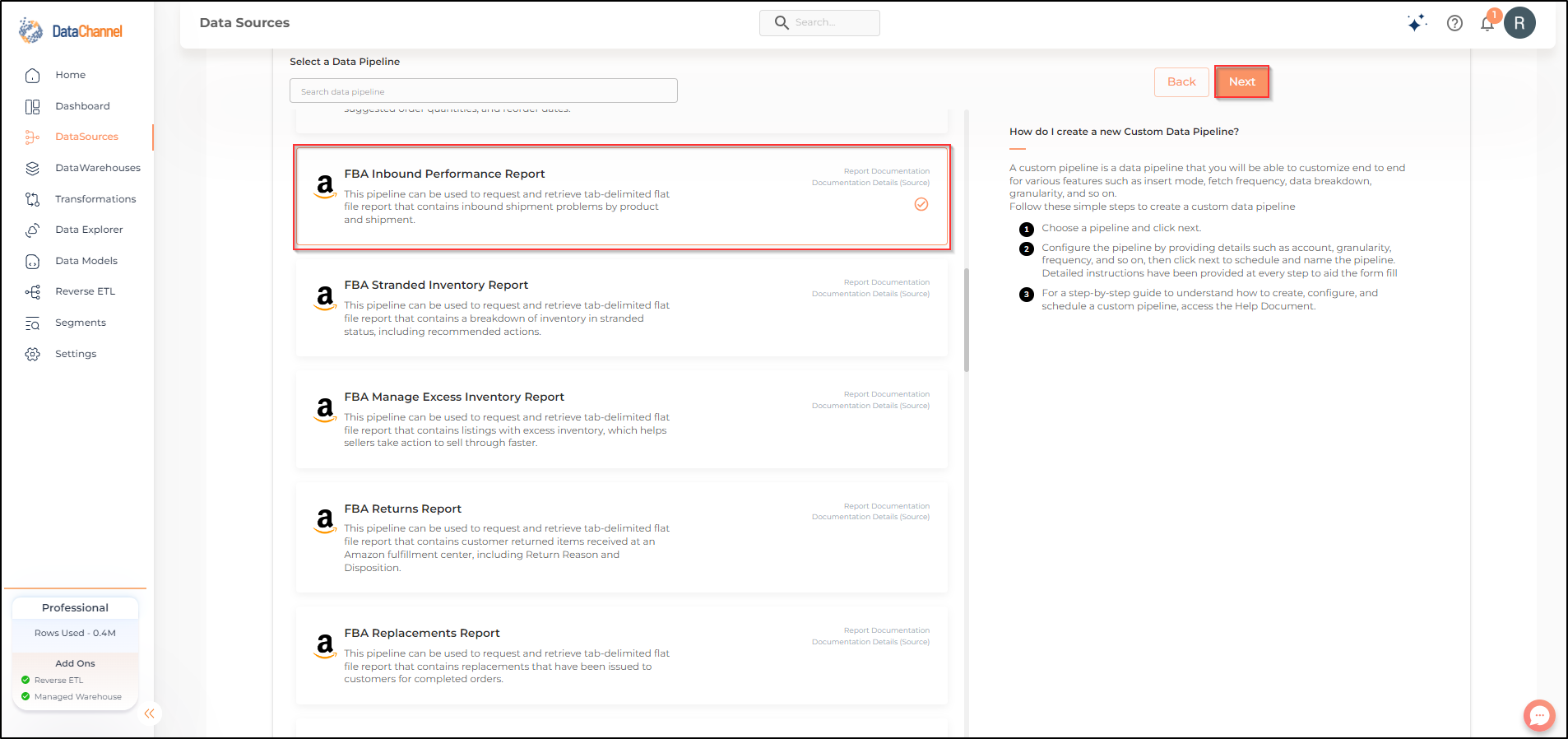This screenshot has height=739, width=1568.
Task: Open Documentation Details (Source) for FBA Stranded Inventory
Action: pos(870,294)
